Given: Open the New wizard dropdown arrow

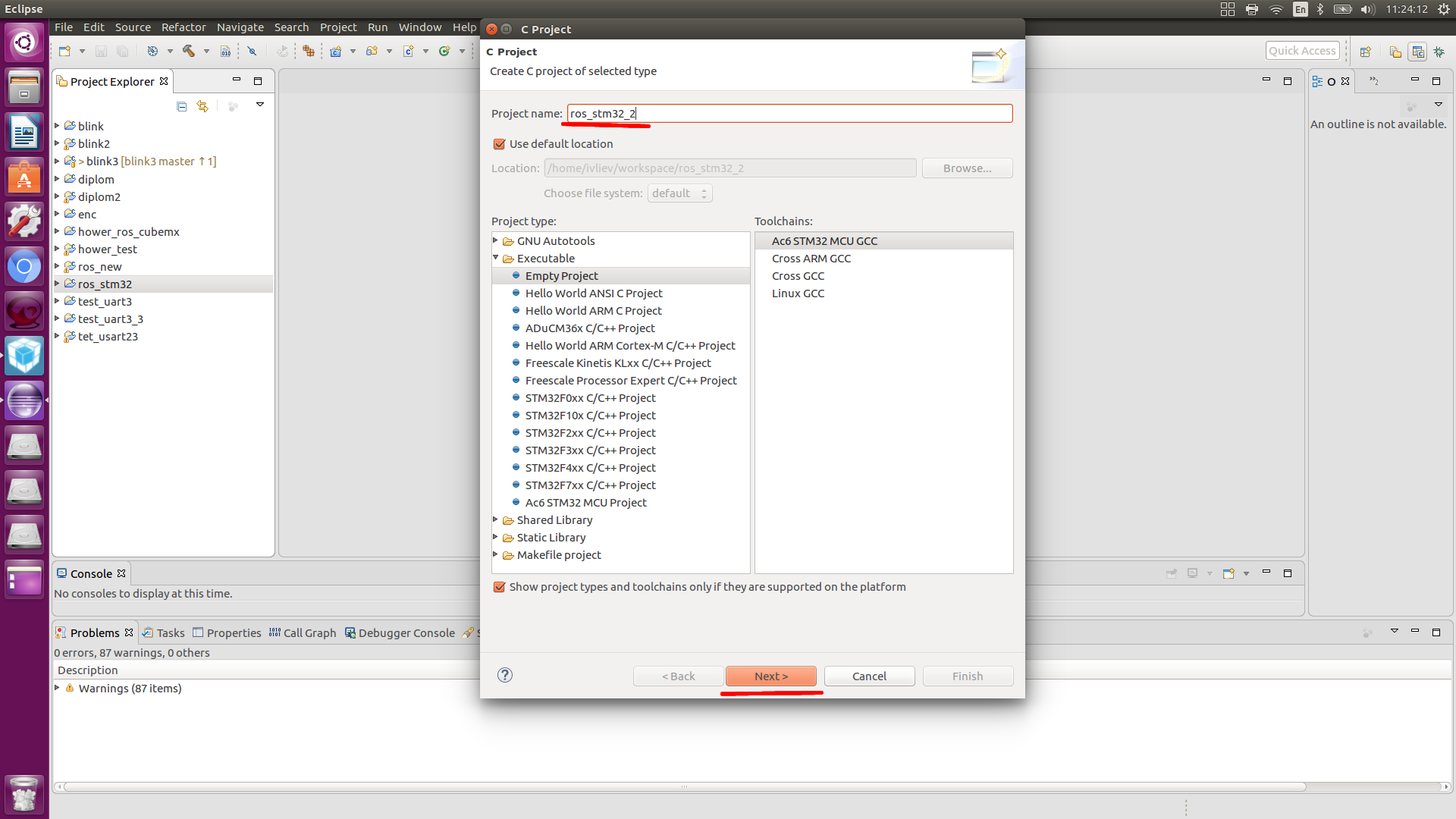Looking at the screenshot, I should click(82, 52).
